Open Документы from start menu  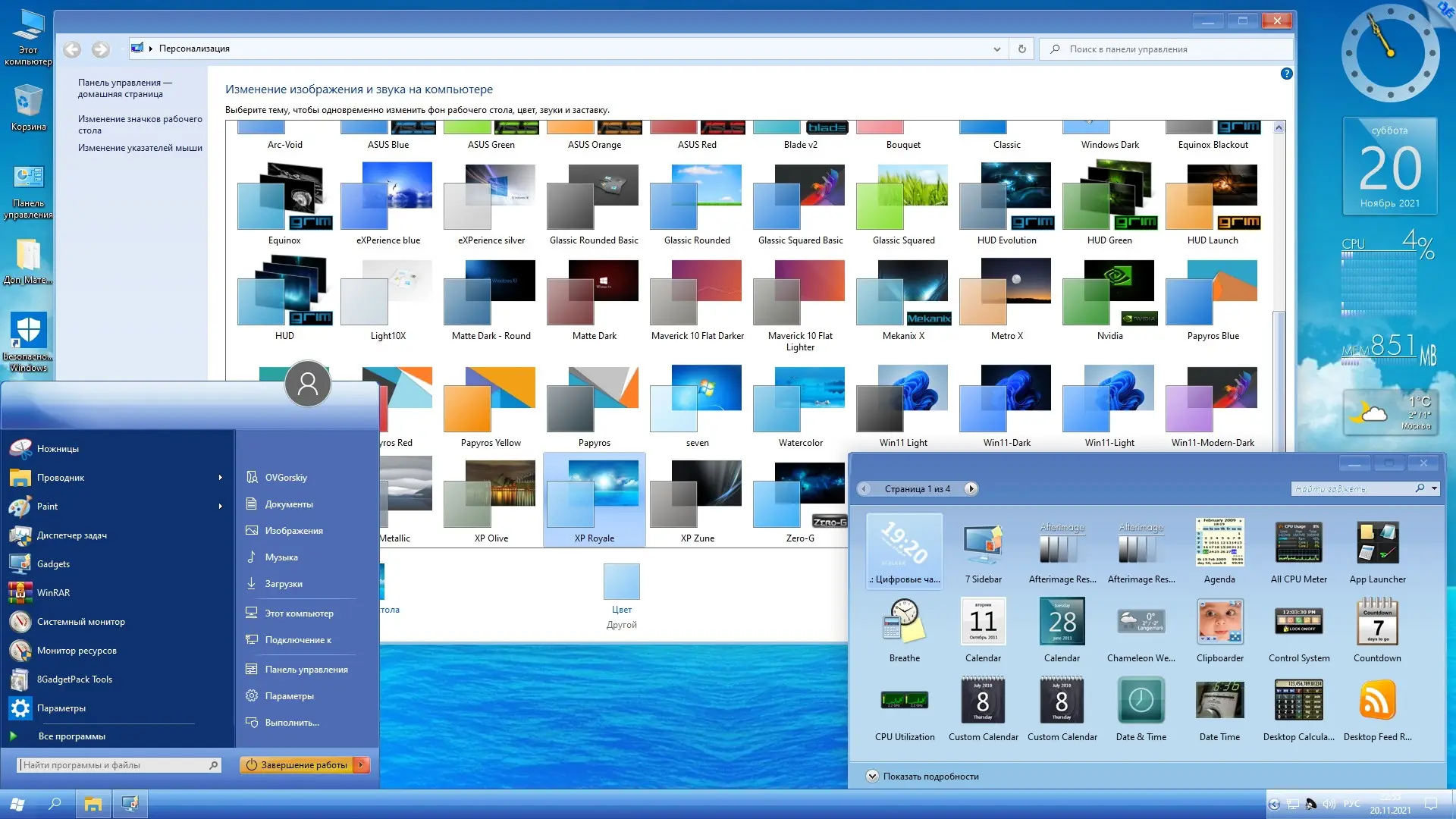288,504
